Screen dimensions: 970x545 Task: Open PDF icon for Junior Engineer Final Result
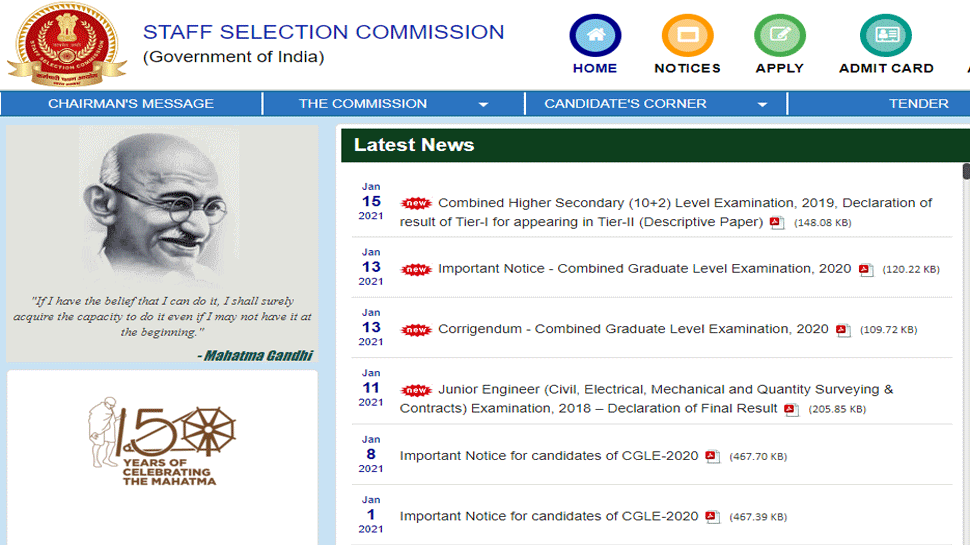[x=791, y=410]
